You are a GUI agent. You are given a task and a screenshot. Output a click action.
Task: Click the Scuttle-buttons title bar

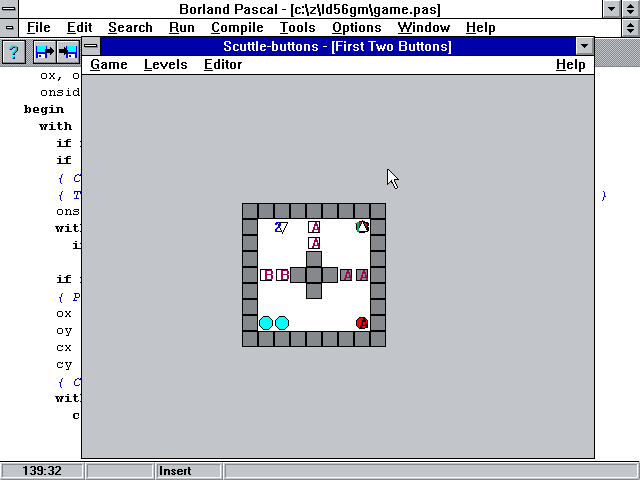(337, 46)
